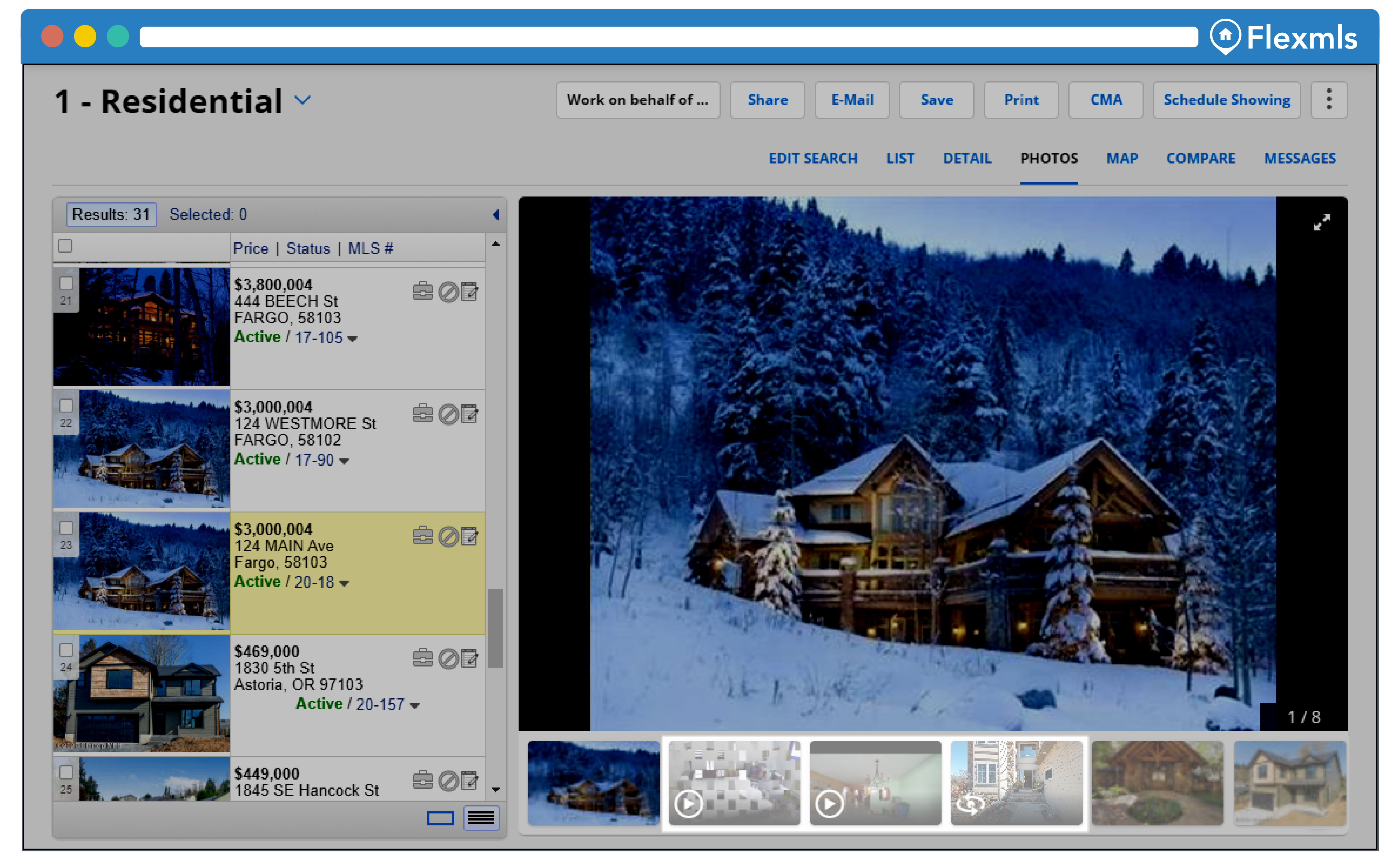Click the reject icon for 444 BEECH St

(448, 292)
